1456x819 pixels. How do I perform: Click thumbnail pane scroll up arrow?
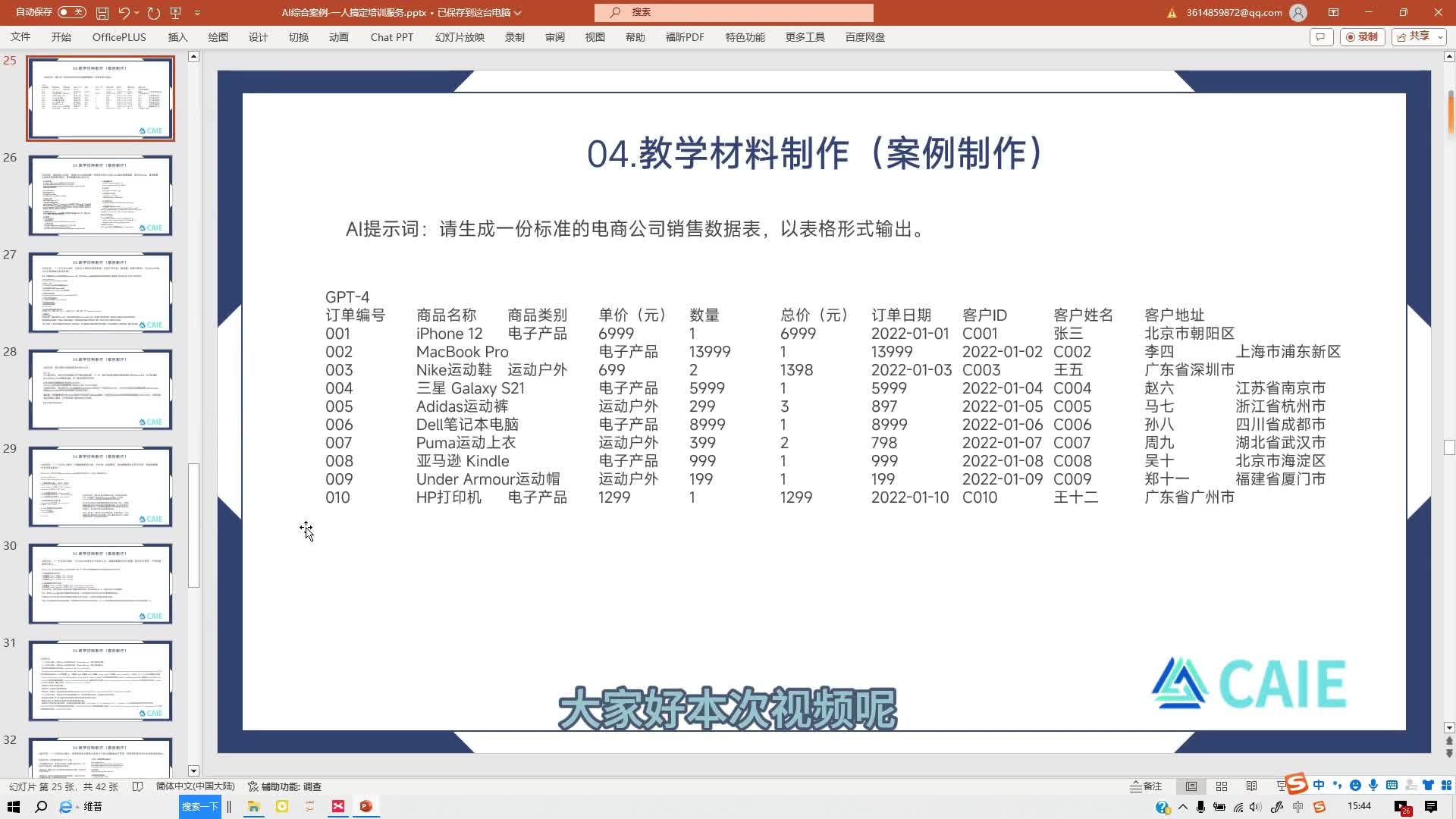193,56
